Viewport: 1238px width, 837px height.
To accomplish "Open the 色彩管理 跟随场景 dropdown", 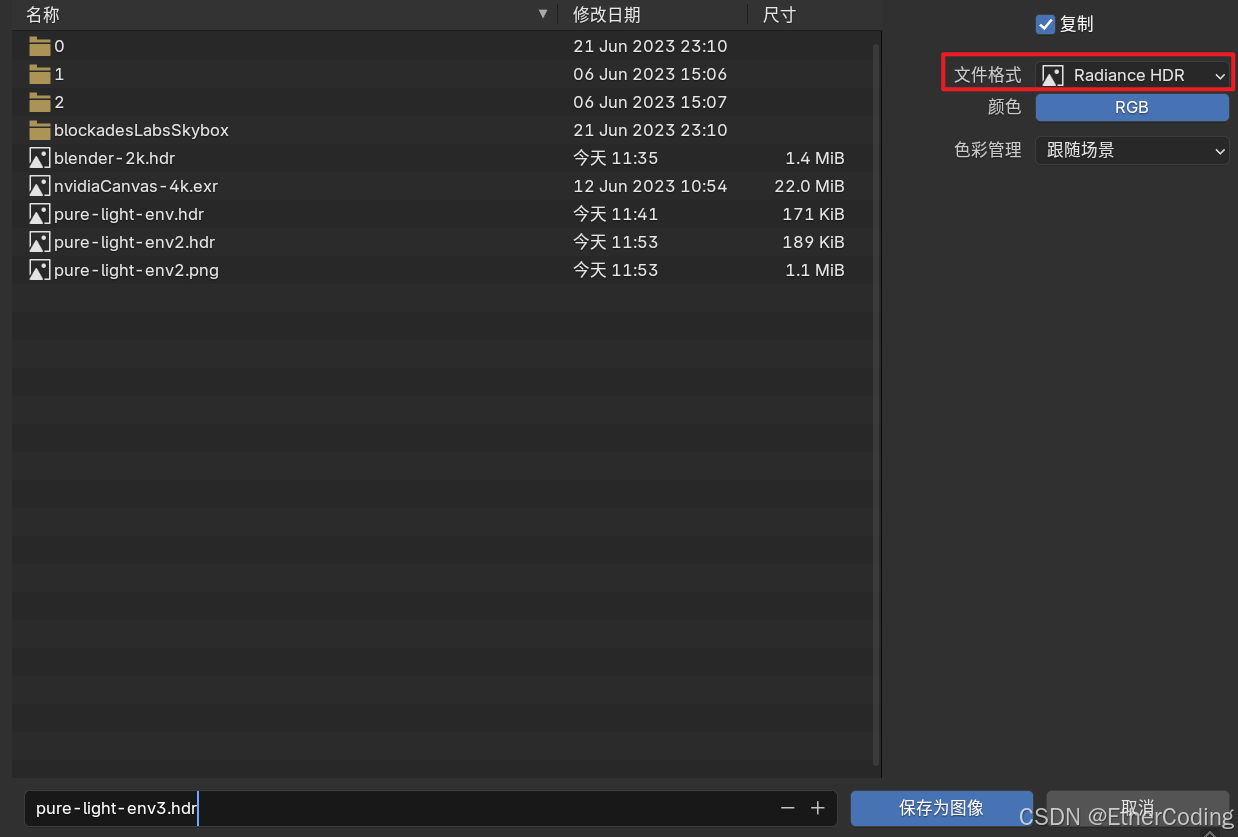I will 1132,150.
